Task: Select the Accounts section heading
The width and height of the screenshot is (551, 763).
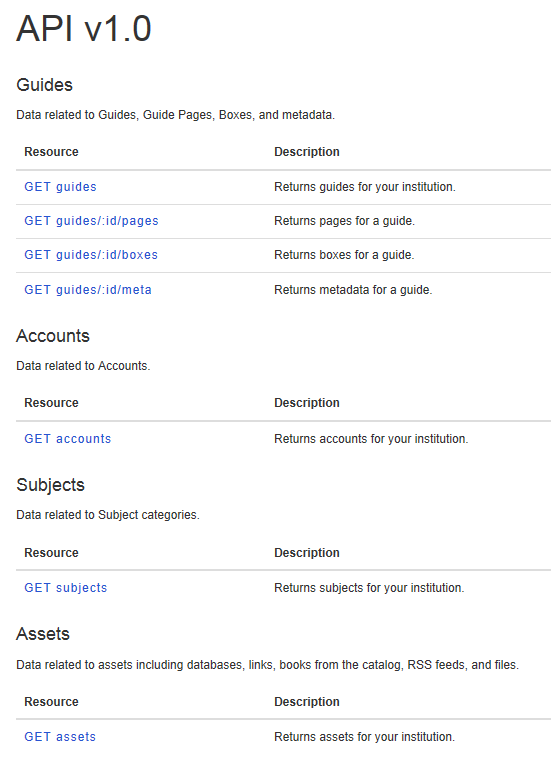Action: tap(53, 336)
